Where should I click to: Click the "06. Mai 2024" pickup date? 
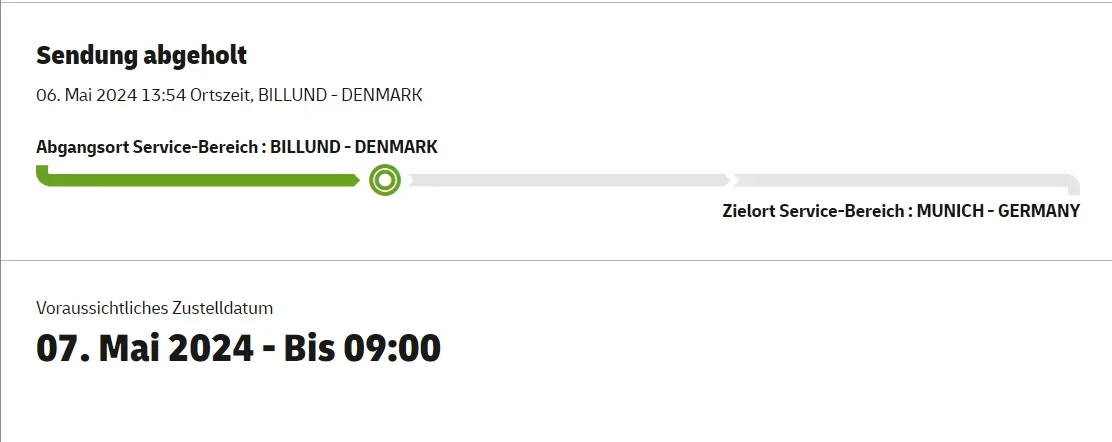83,95
